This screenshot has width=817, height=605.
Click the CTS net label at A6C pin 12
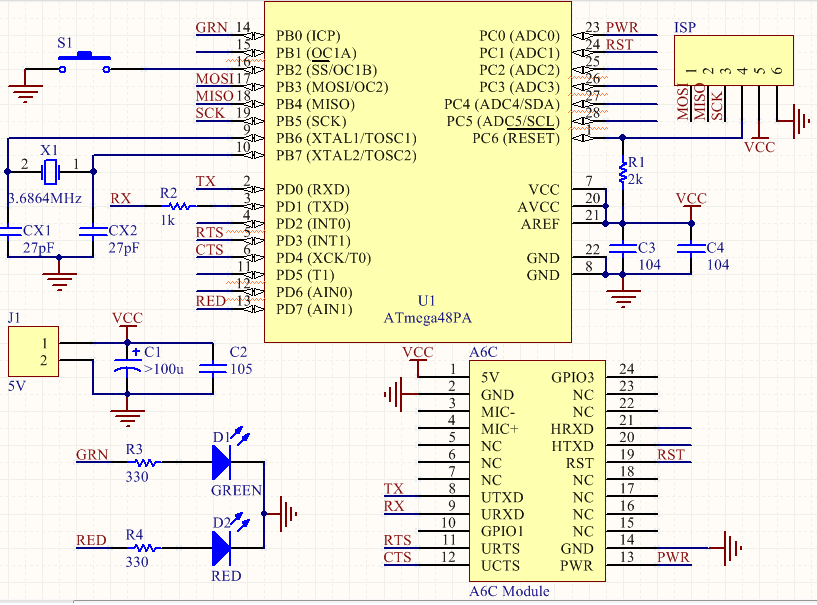tap(398, 557)
